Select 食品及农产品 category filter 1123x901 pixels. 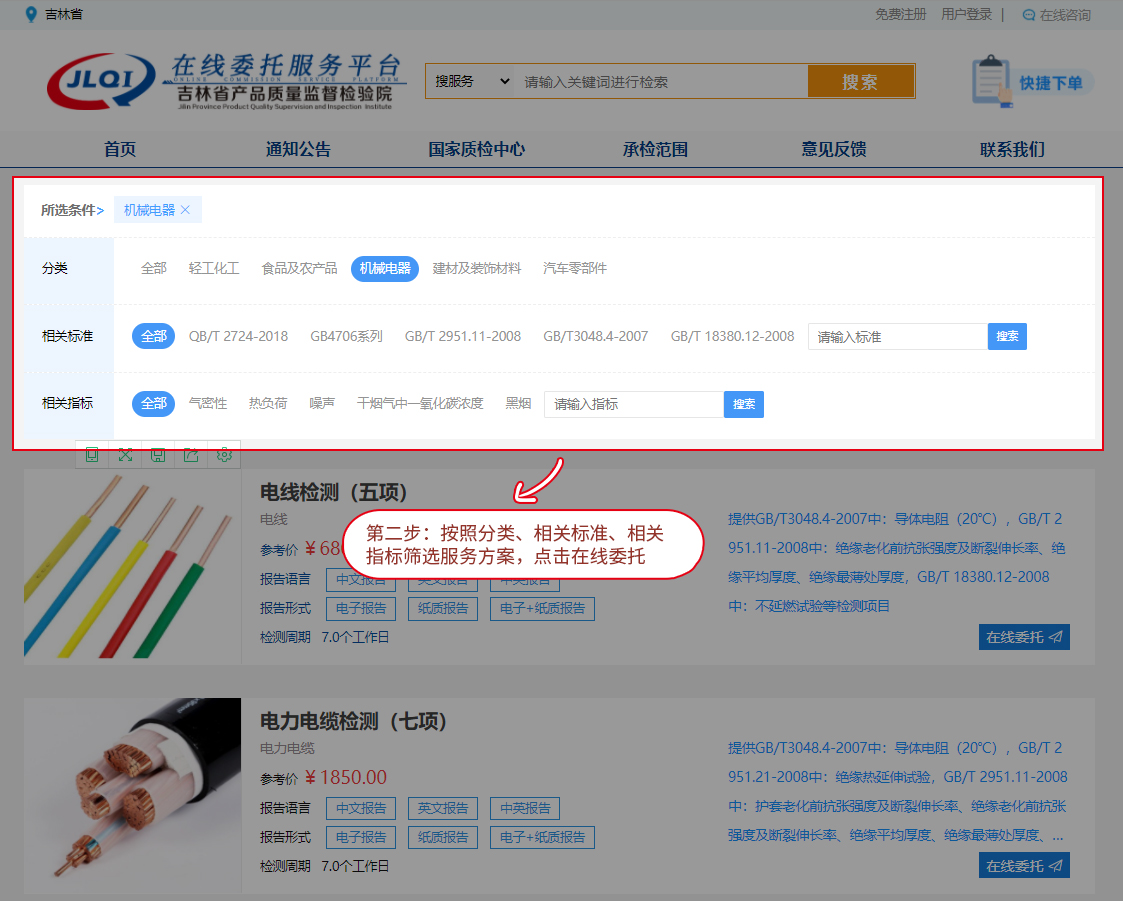click(x=299, y=269)
